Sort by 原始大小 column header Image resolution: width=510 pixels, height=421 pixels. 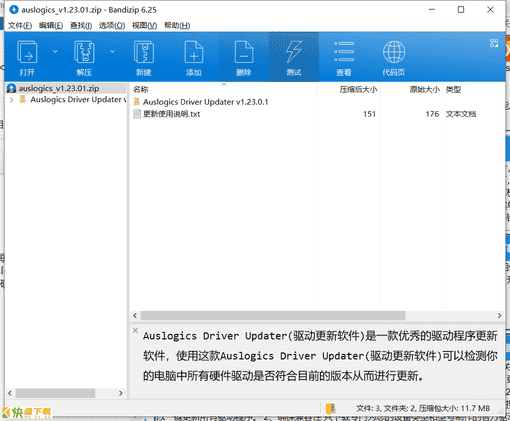[x=424, y=89]
